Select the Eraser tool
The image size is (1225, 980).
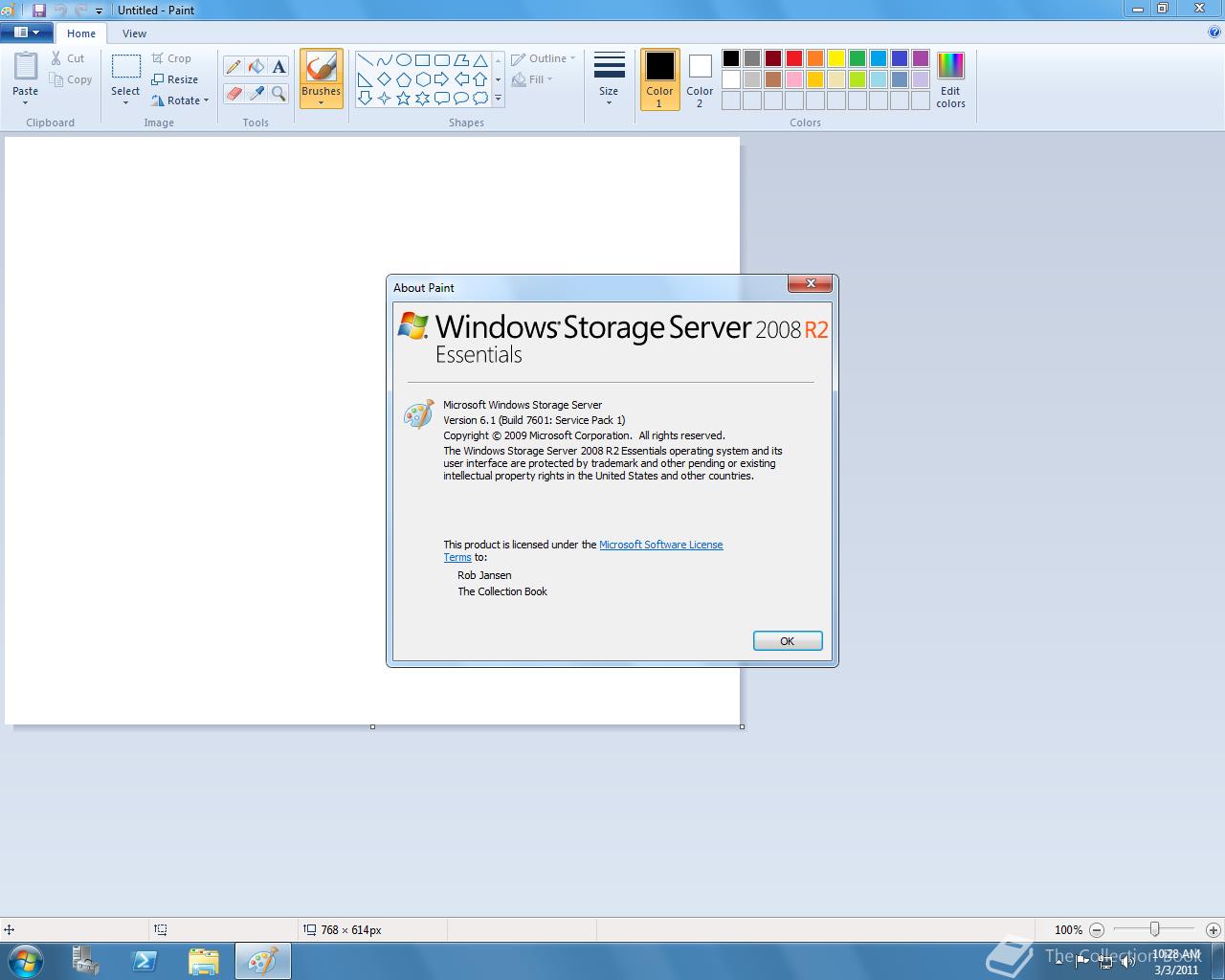point(234,93)
